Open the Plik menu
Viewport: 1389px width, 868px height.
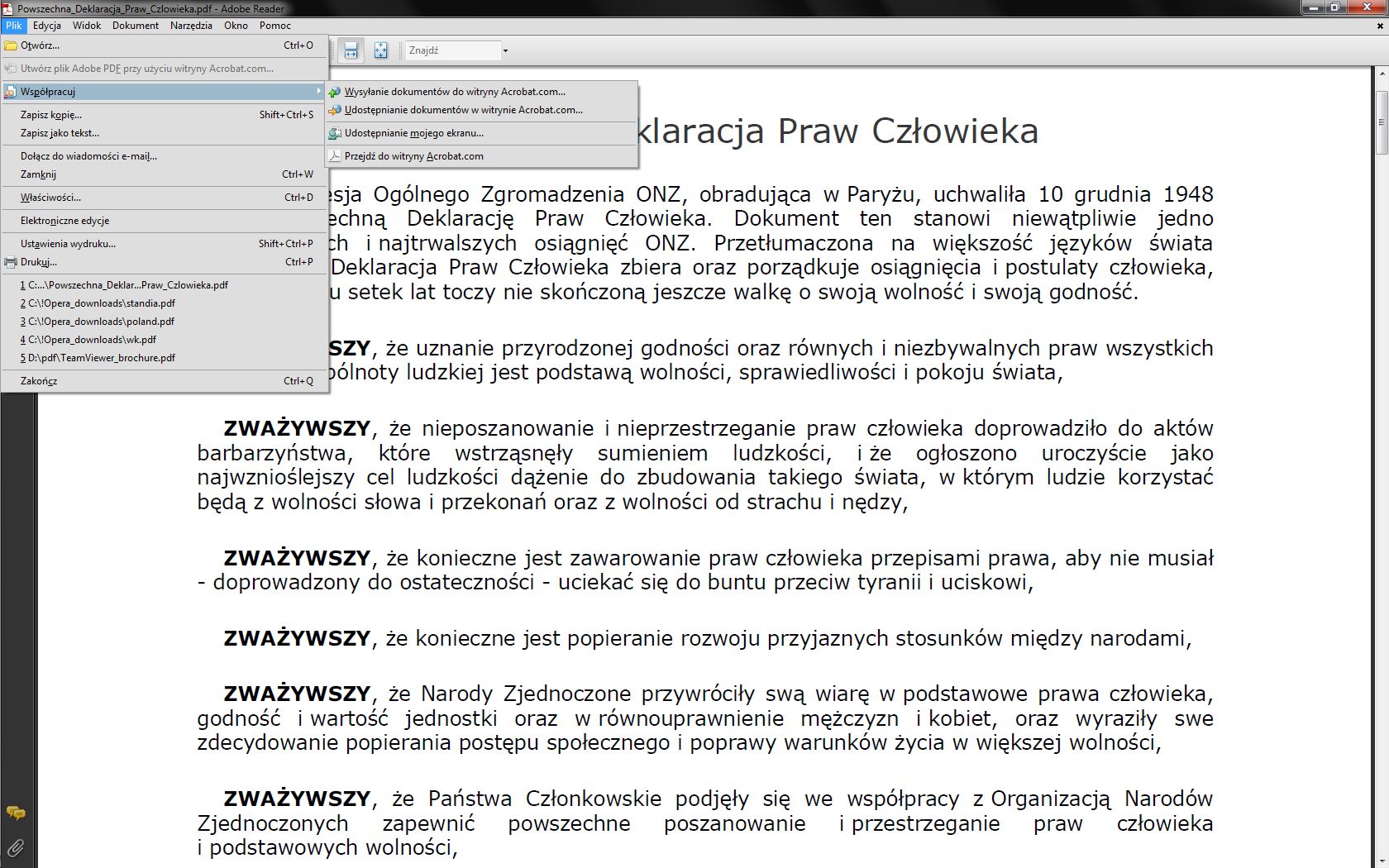point(14,26)
